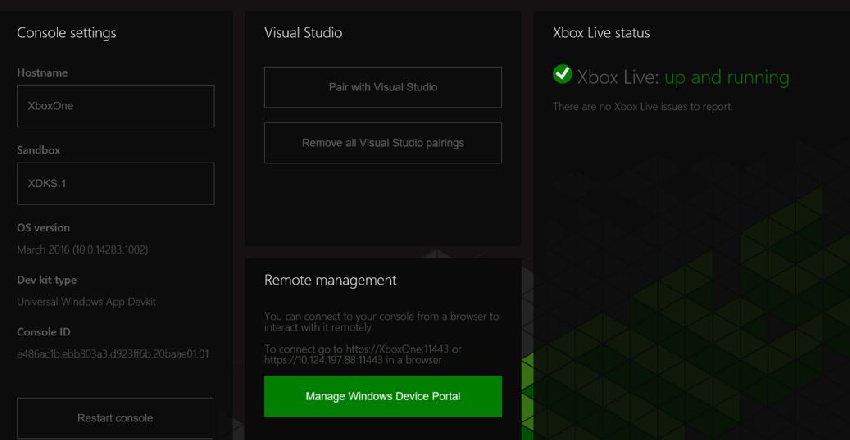Select the Universal Windows App Devkit text

pyautogui.click(x=86, y=302)
